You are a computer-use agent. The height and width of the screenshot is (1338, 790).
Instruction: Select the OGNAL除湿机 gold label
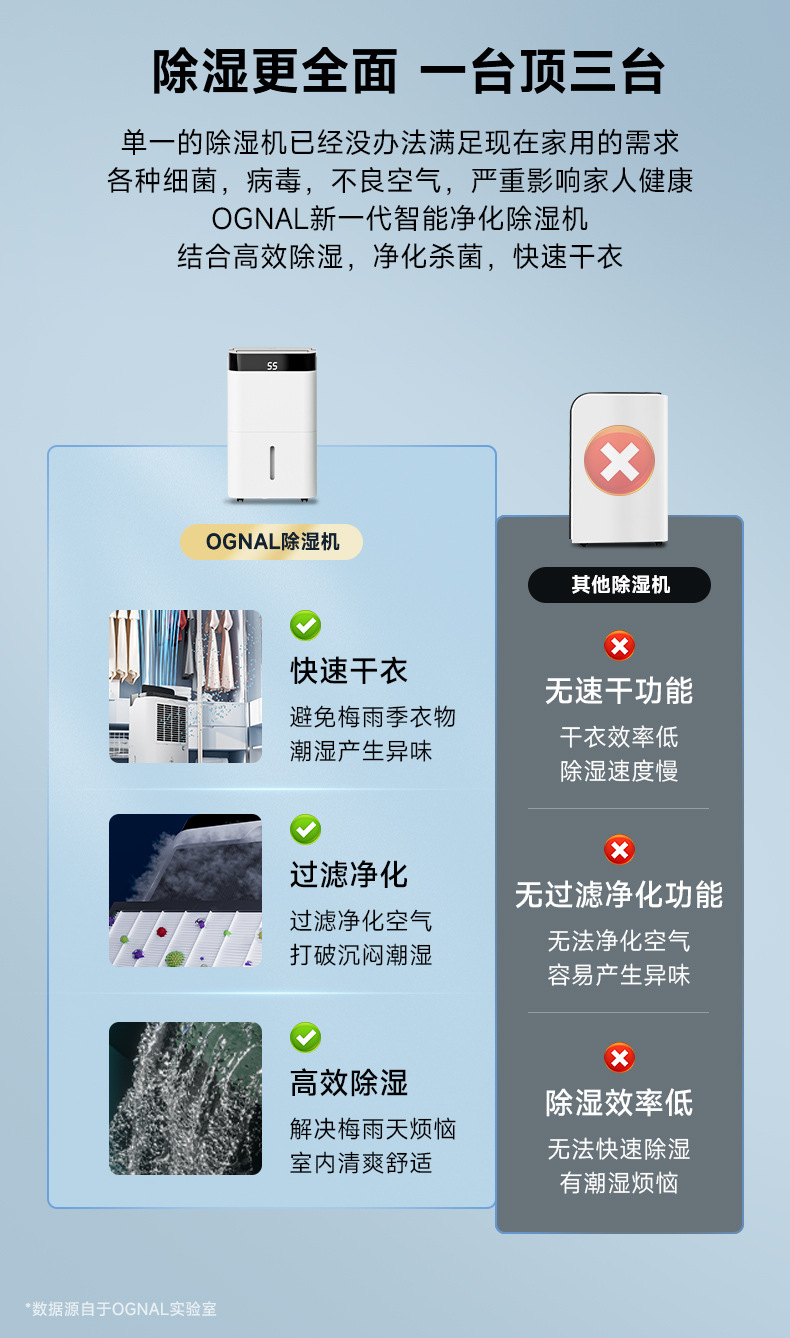pyautogui.click(x=271, y=541)
